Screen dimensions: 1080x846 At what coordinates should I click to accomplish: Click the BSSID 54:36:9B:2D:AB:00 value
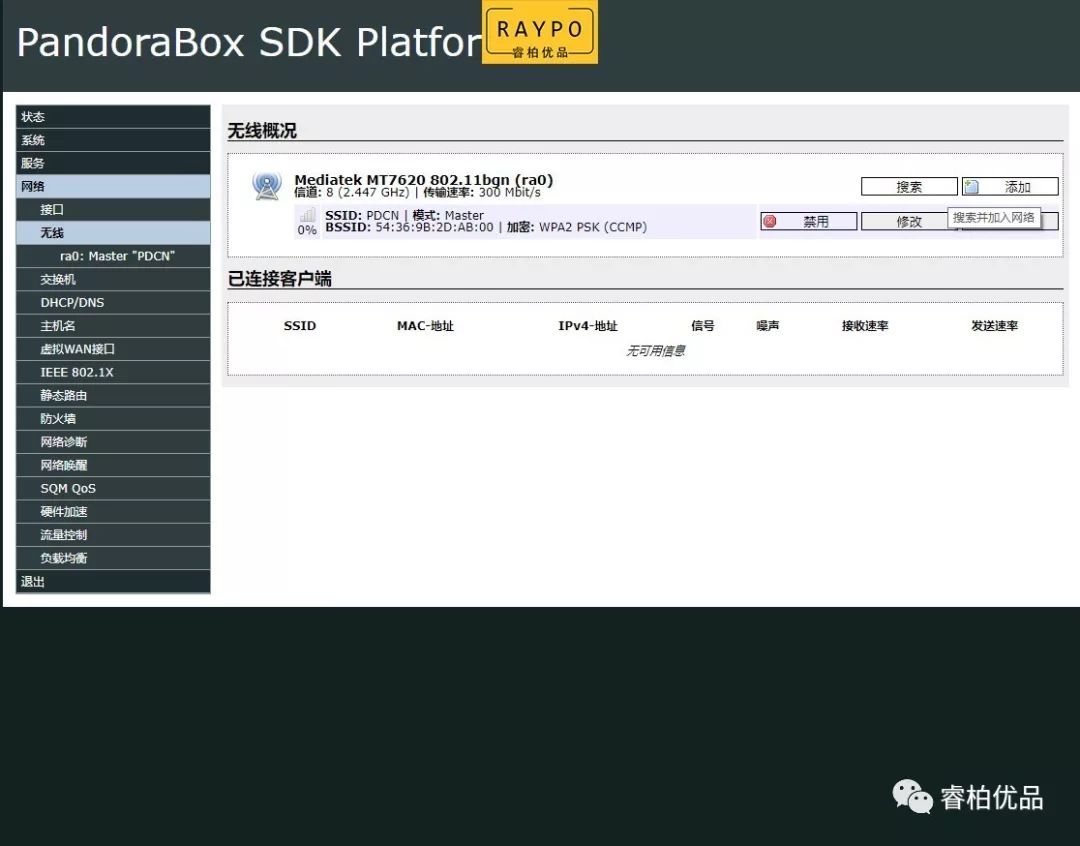pyautogui.click(x=435, y=227)
